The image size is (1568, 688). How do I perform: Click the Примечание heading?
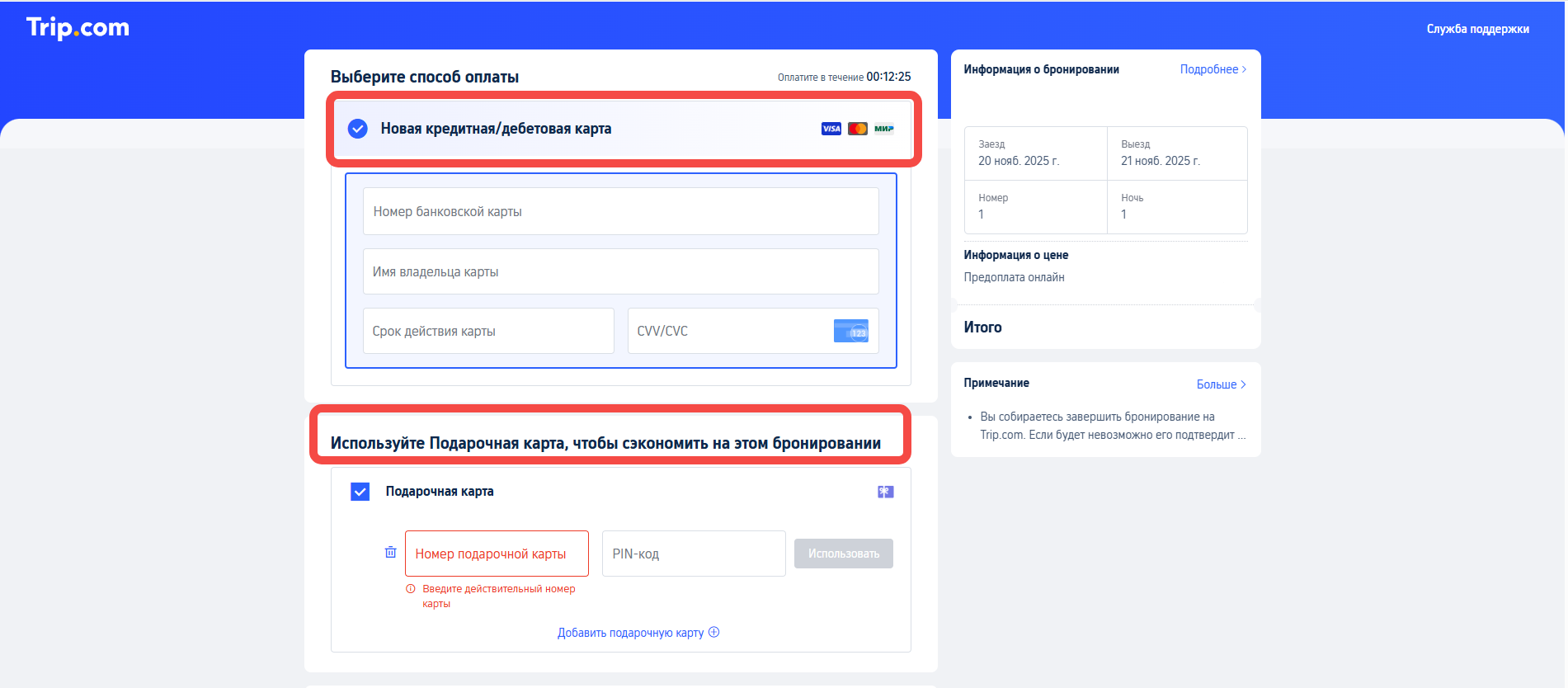pyautogui.click(x=996, y=383)
